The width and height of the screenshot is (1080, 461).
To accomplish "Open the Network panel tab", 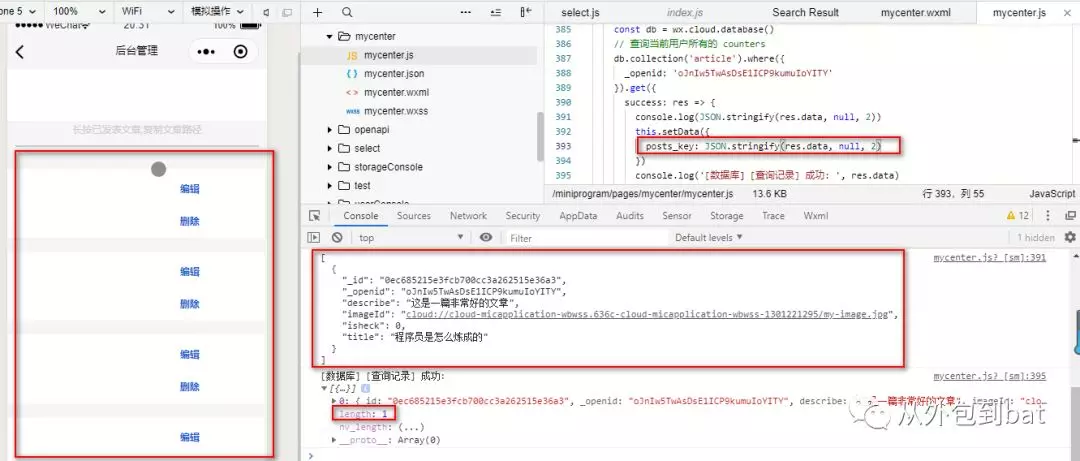I will pos(468,216).
